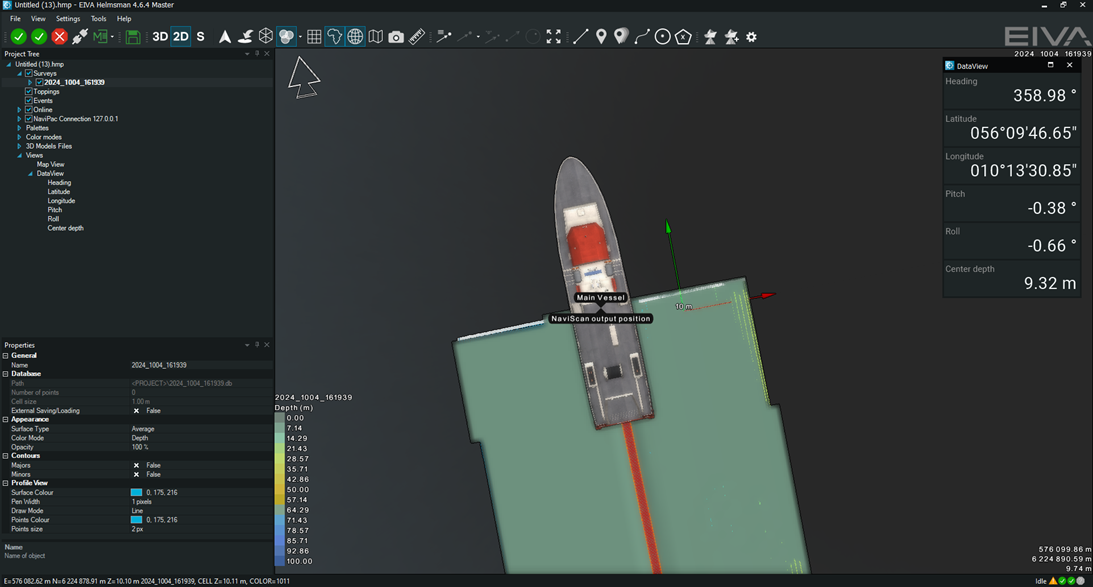This screenshot has width=1093, height=587.
Task: Toggle External Saving/Loading False value
Action: [136, 411]
